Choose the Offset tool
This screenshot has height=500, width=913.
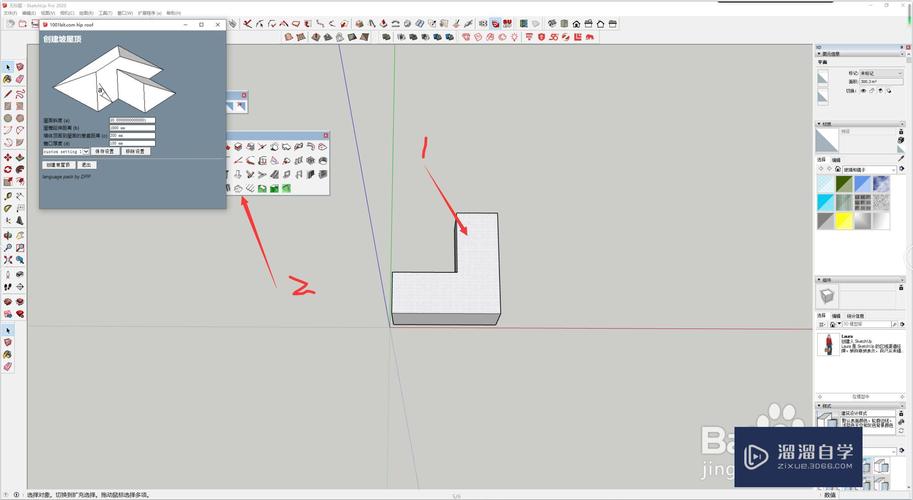[x=20, y=182]
